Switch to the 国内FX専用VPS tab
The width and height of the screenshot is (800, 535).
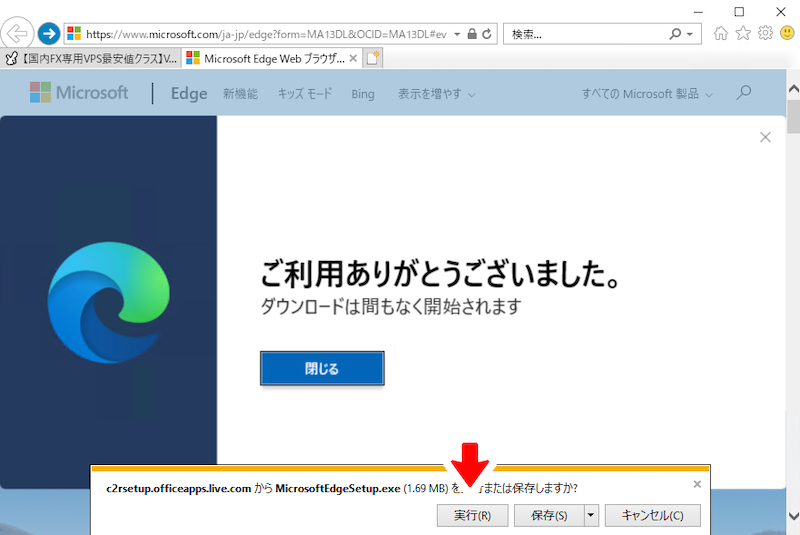tap(91, 59)
